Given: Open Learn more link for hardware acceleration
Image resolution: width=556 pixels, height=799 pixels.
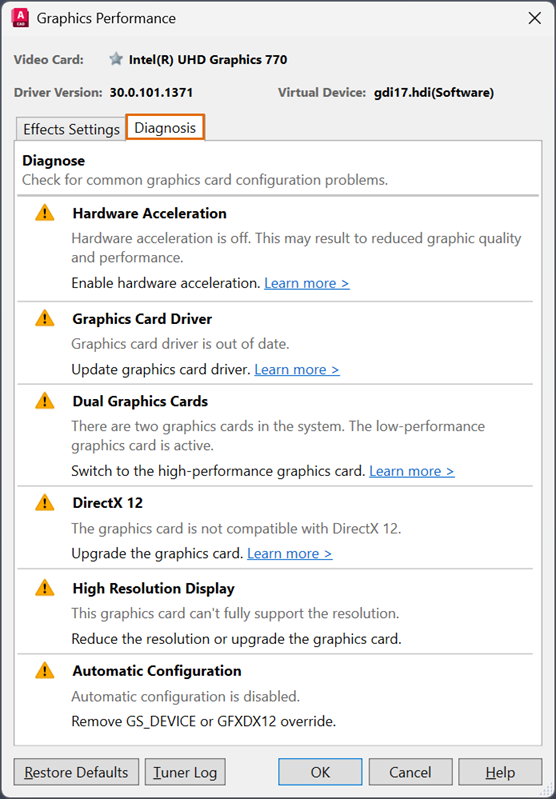Looking at the screenshot, I should [x=307, y=283].
